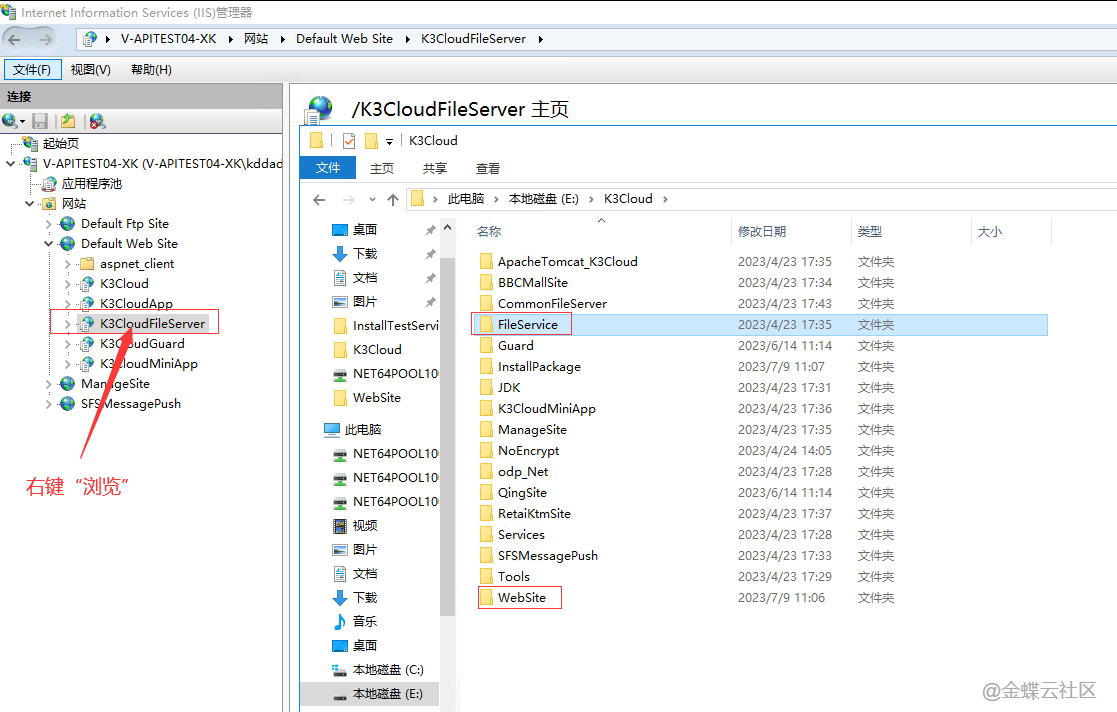1117x712 pixels.
Task: Sort by 大小 column header
Action: 989,232
